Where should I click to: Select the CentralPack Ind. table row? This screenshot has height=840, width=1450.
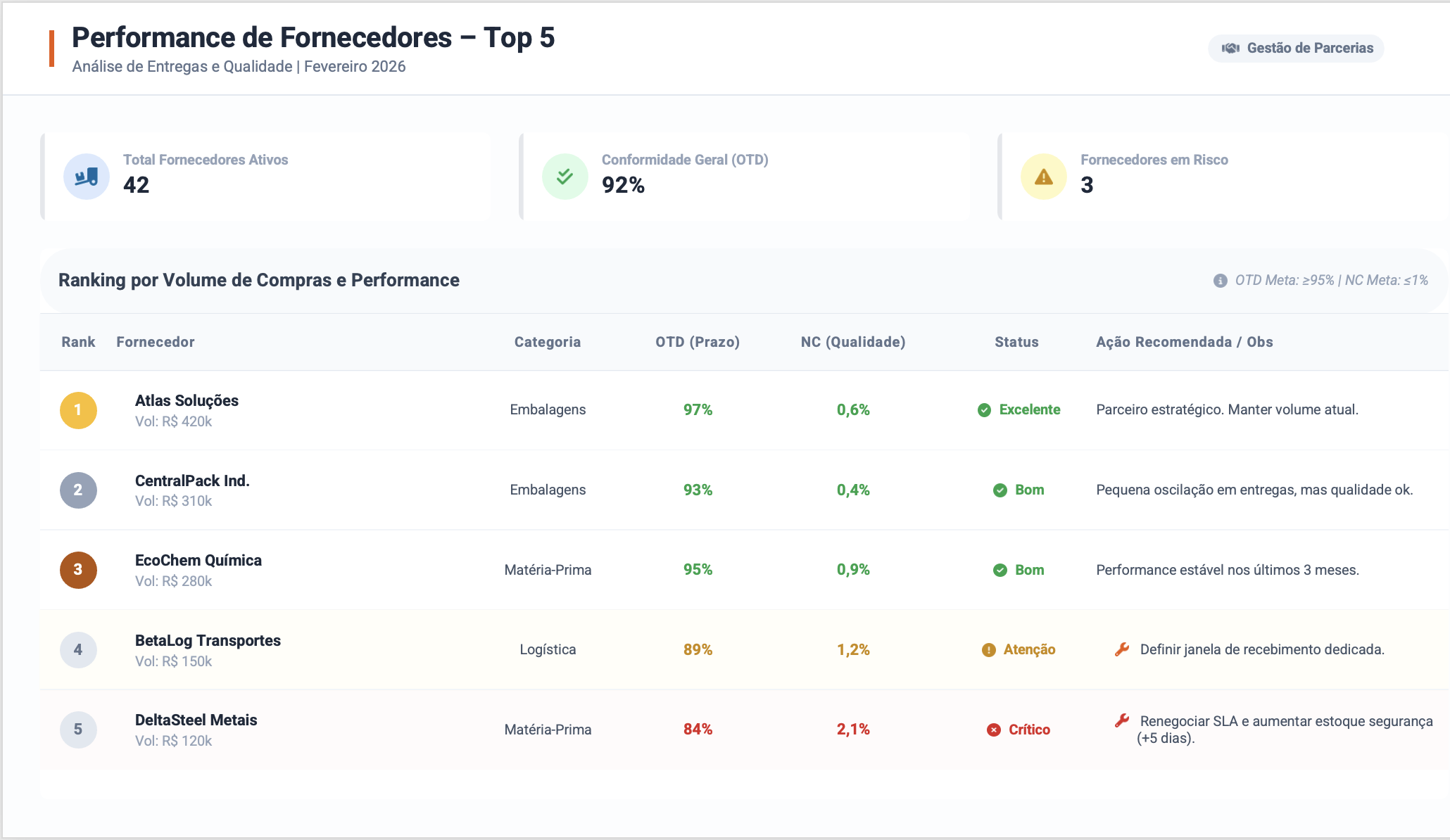(744, 490)
